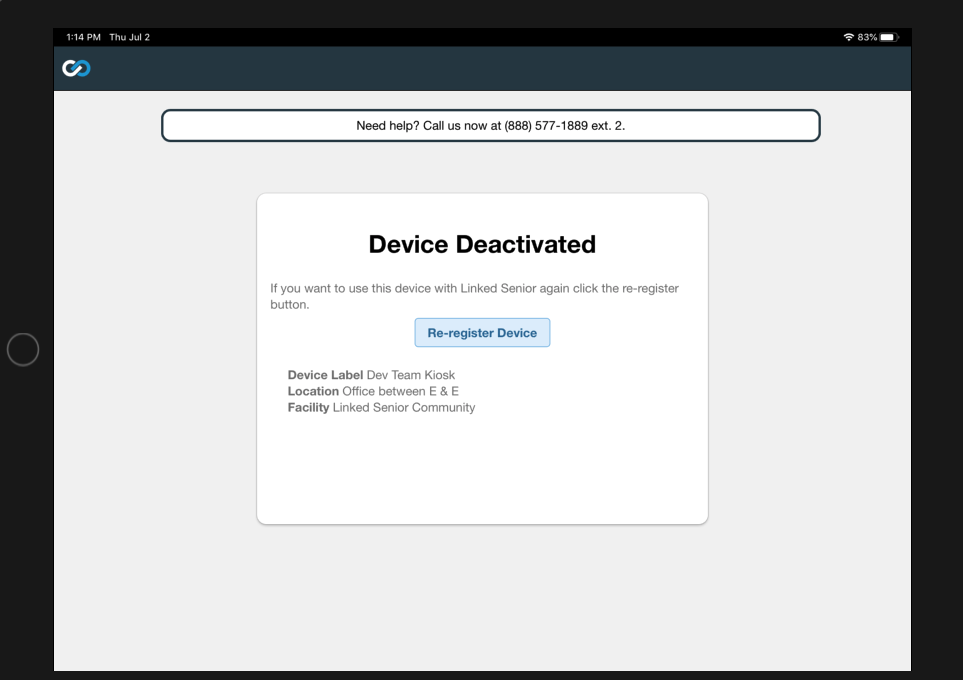Click the bold Device Label field name
The height and width of the screenshot is (680, 963).
click(325, 375)
